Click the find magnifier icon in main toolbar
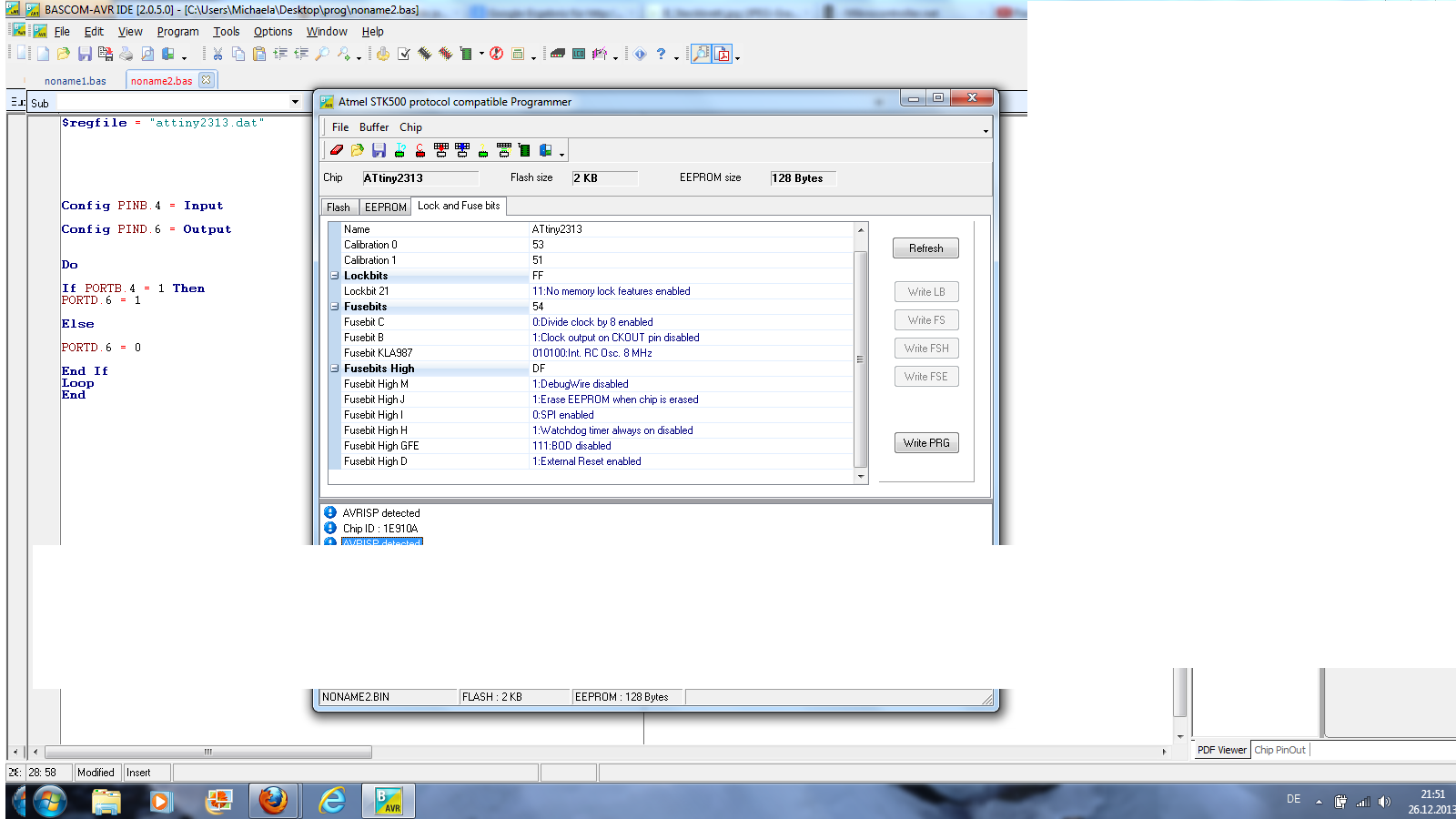1456x819 pixels. point(322,54)
